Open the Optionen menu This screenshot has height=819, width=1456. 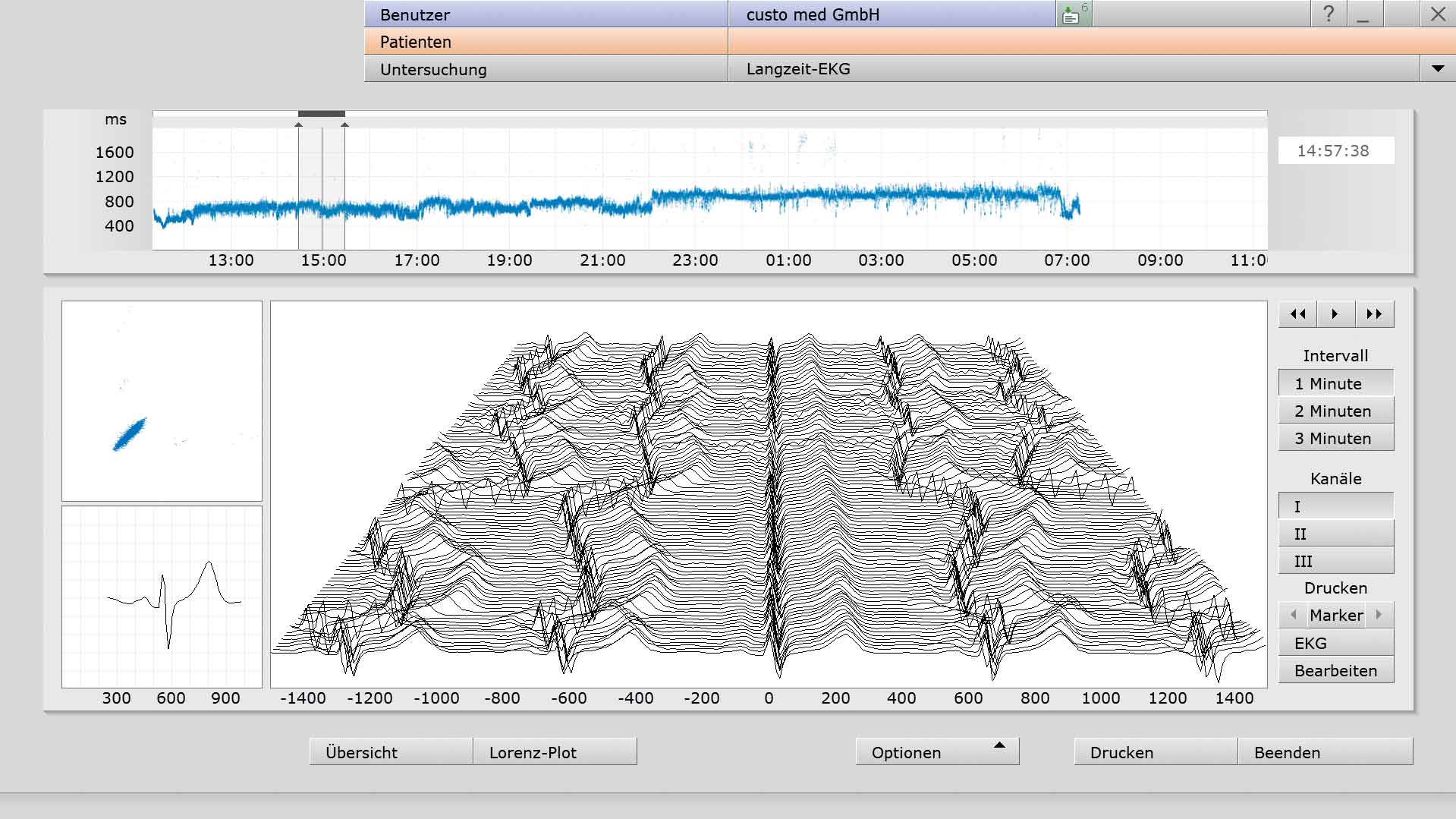pyautogui.click(x=937, y=751)
